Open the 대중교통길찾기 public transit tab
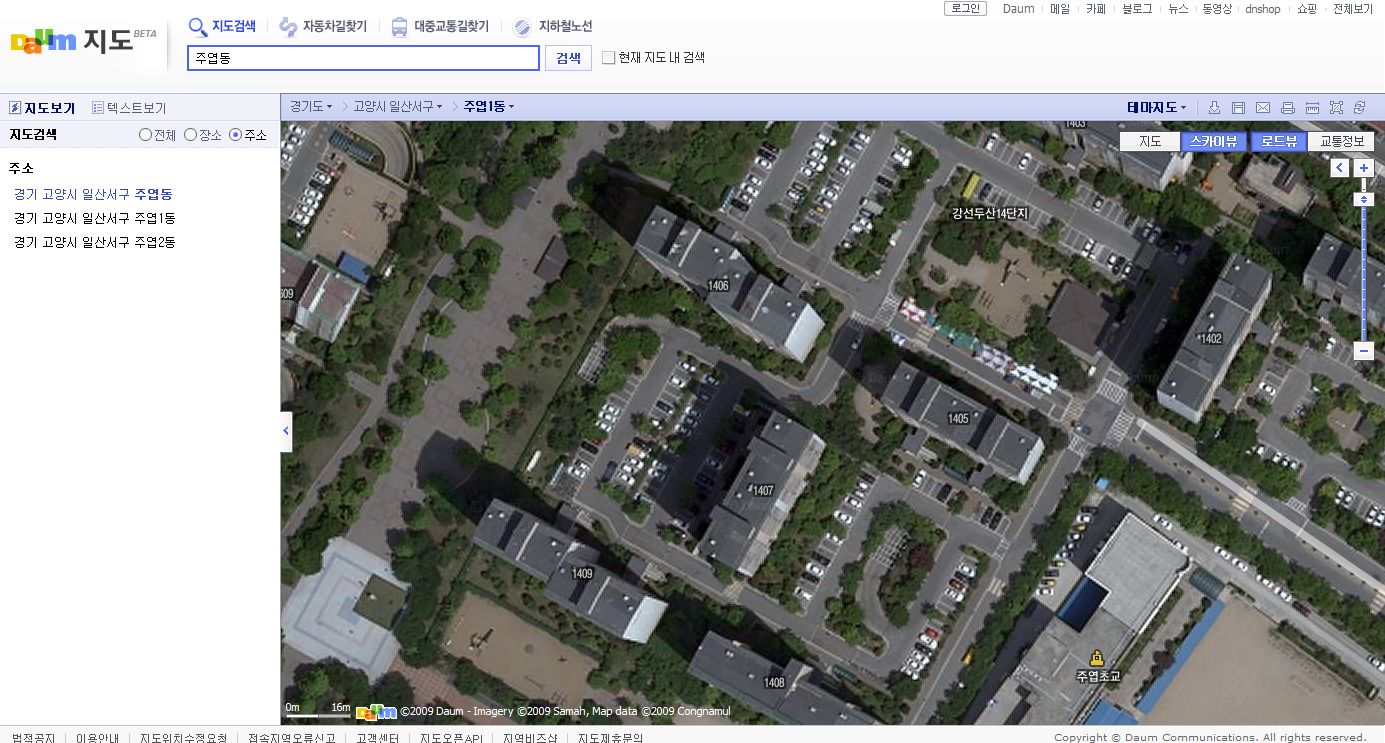This screenshot has width=1385, height=743. coord(439,27)
